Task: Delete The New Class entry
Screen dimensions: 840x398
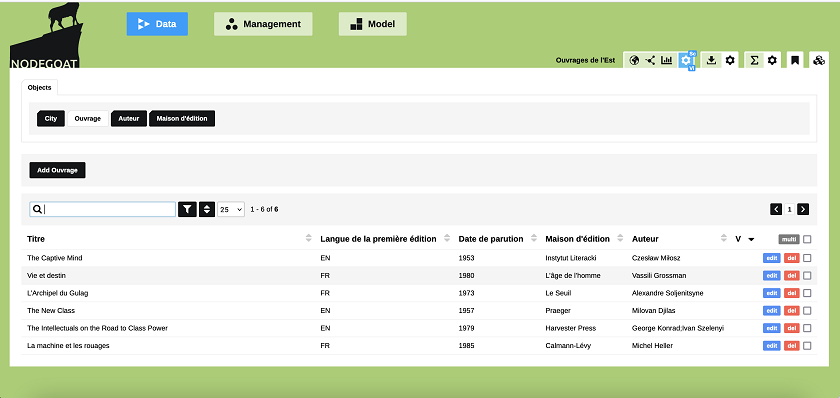Action: point(792,311)
